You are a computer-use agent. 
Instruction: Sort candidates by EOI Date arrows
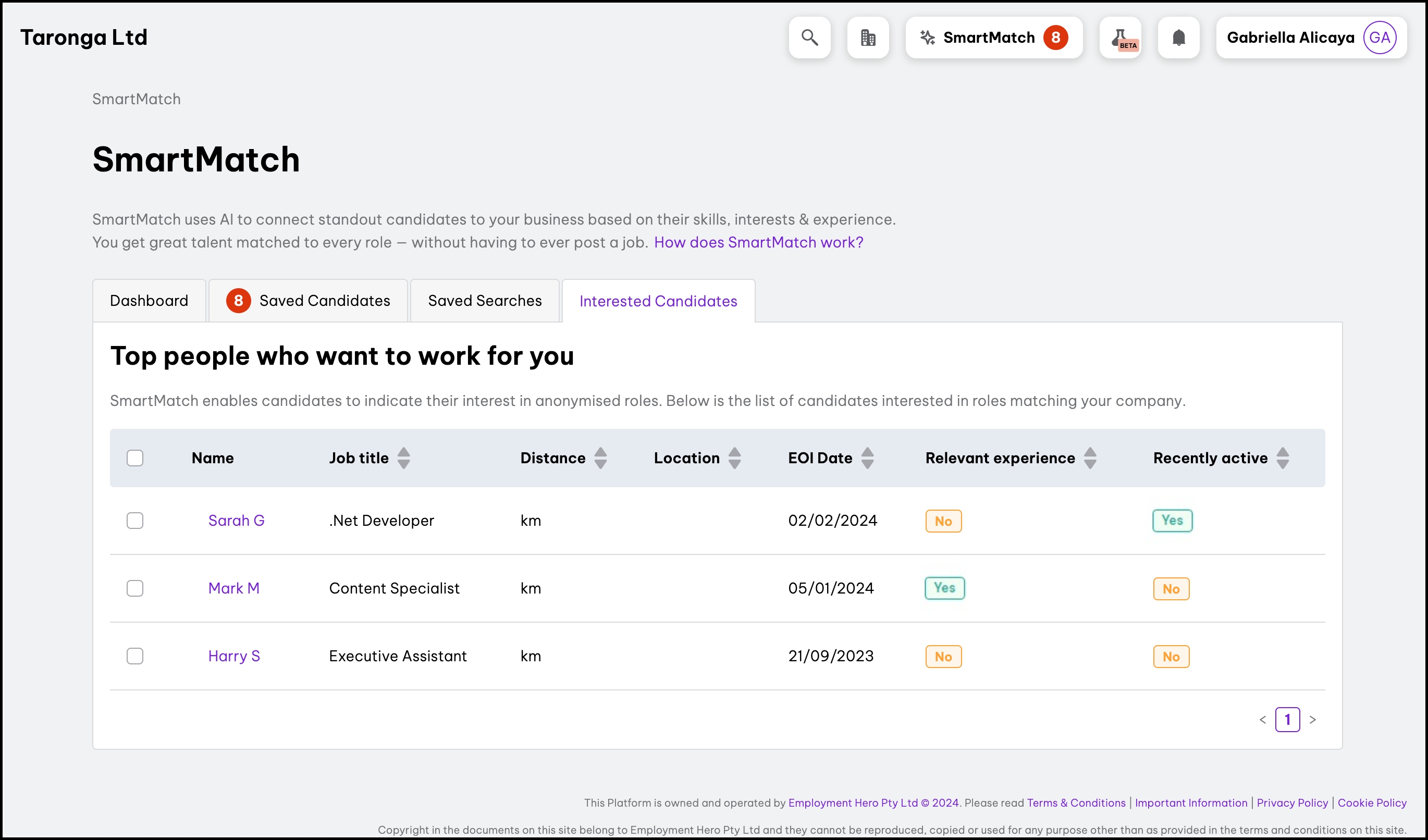click(867, 458)
